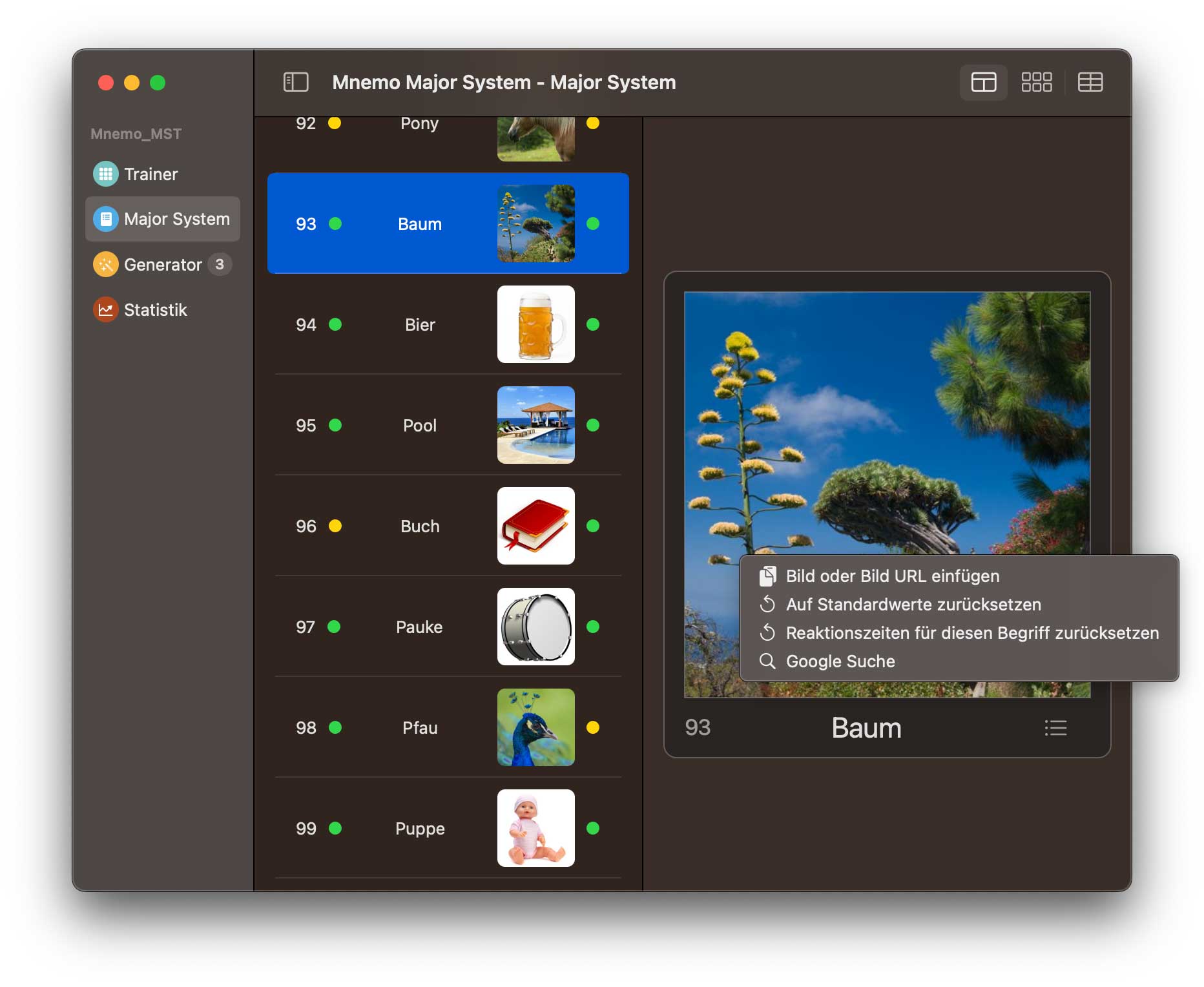Image resolution: width=1204 pixels, height=987 pixels.
Task: Select the row 97 Pauke
Action: [419, 627]
